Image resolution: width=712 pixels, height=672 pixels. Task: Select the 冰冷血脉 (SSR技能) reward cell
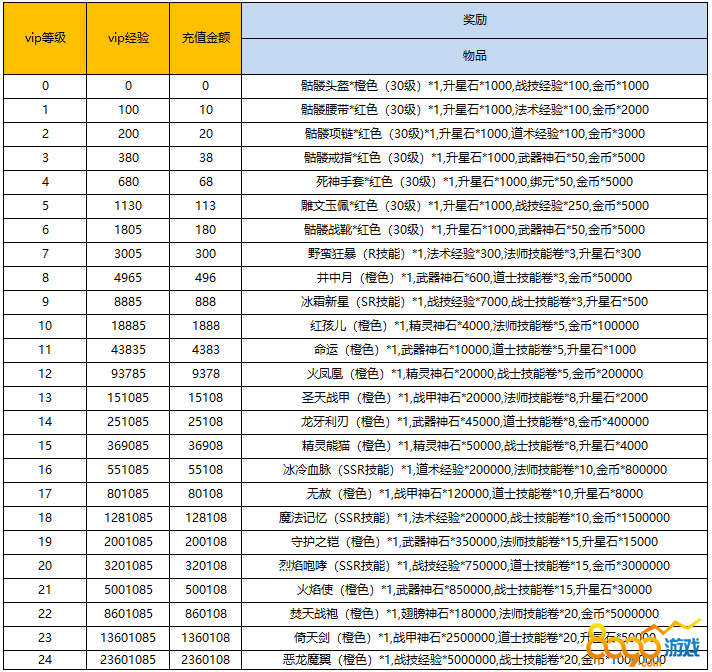coord(475,469)
